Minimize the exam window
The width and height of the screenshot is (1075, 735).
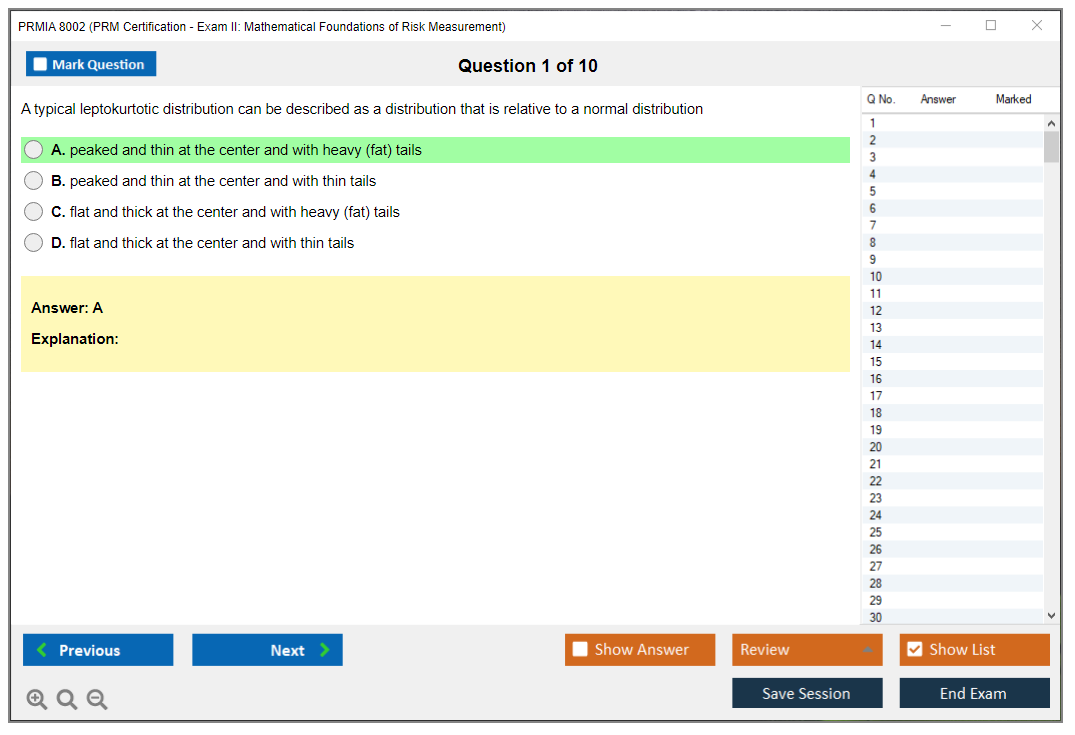[946, 26]
